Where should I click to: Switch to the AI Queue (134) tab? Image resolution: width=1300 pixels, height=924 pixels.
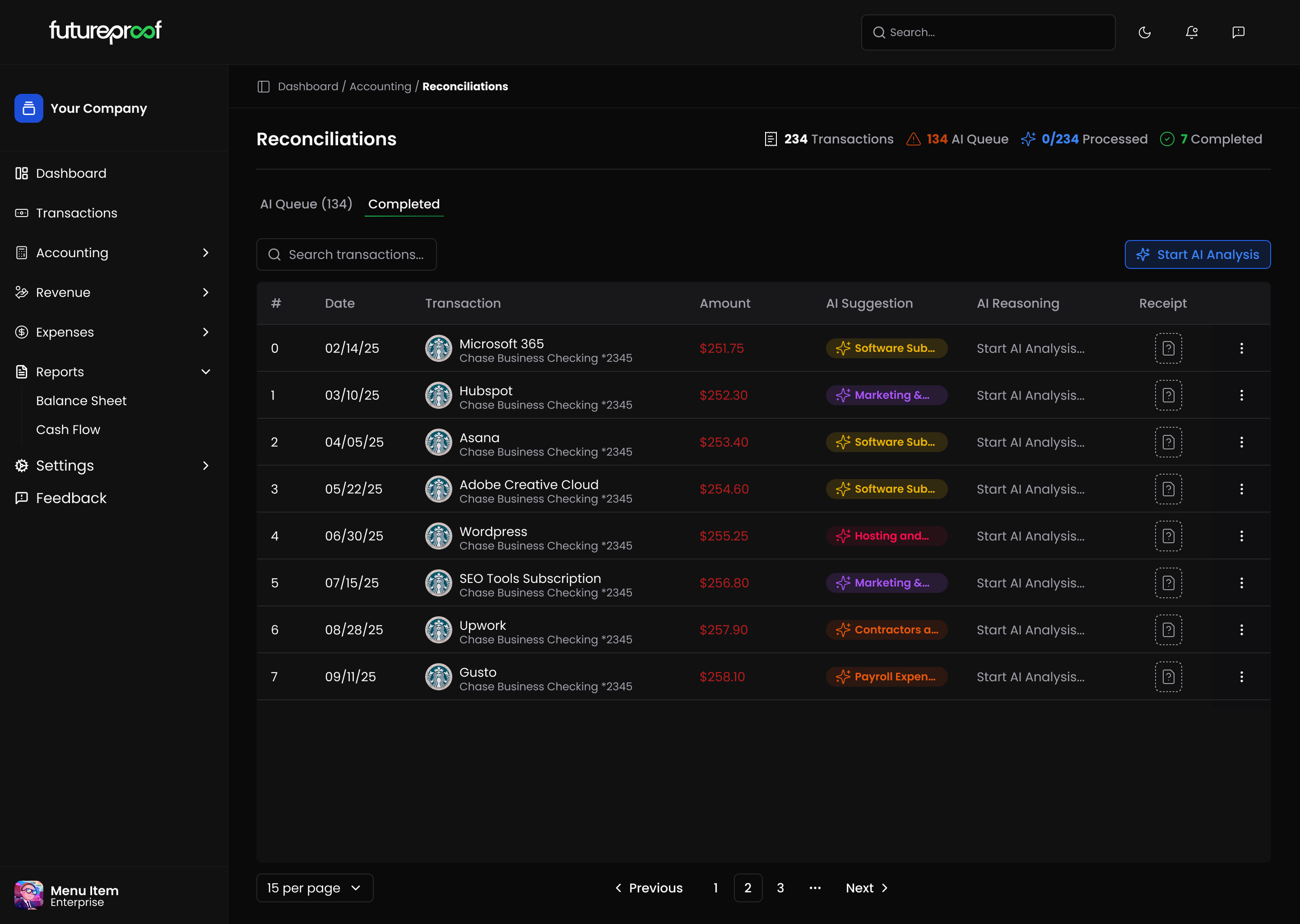pos(306,203)
